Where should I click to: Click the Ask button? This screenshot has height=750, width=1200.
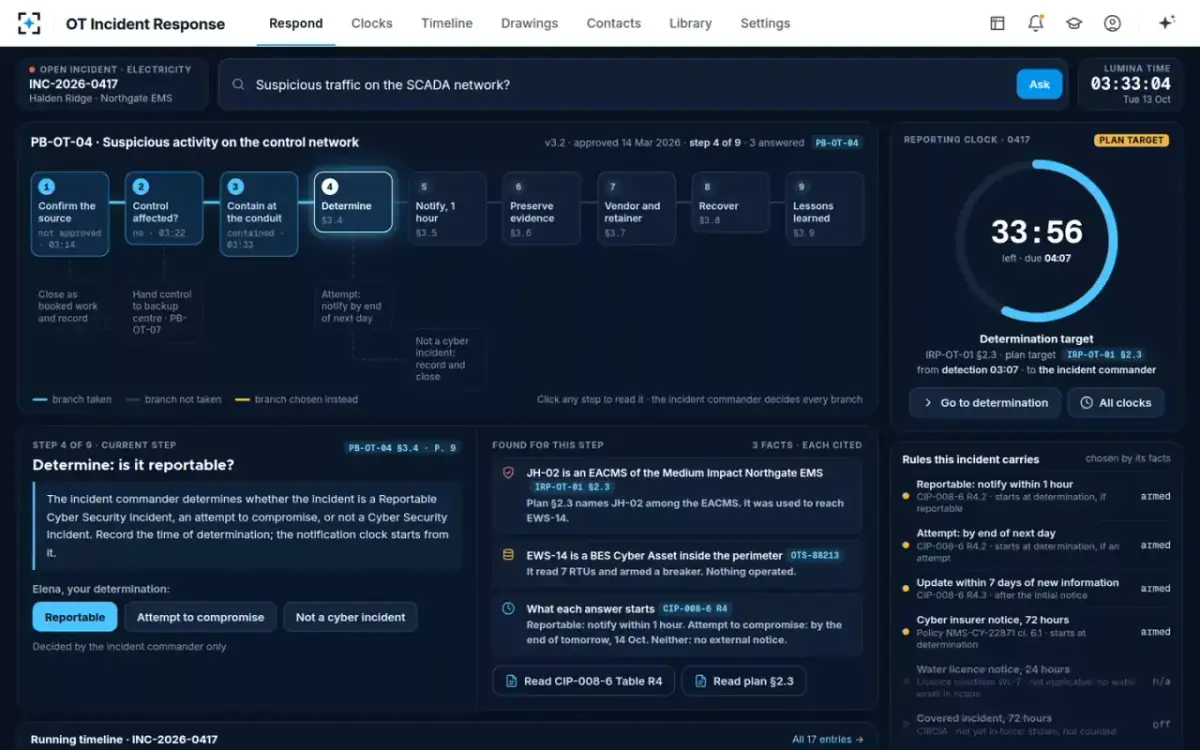click(x=1039, y=84)
